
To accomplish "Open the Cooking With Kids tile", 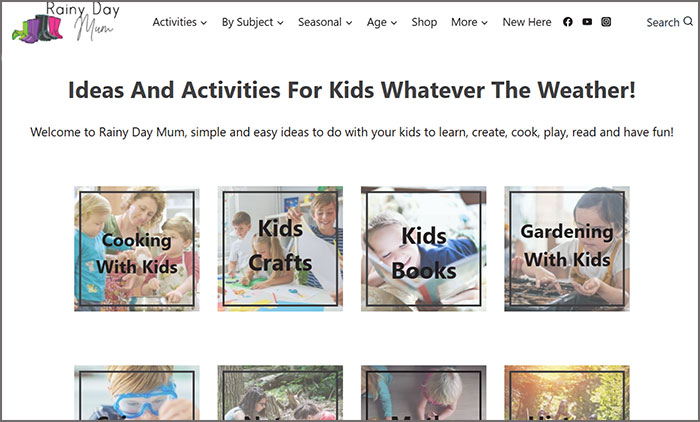I will point(137,249).
